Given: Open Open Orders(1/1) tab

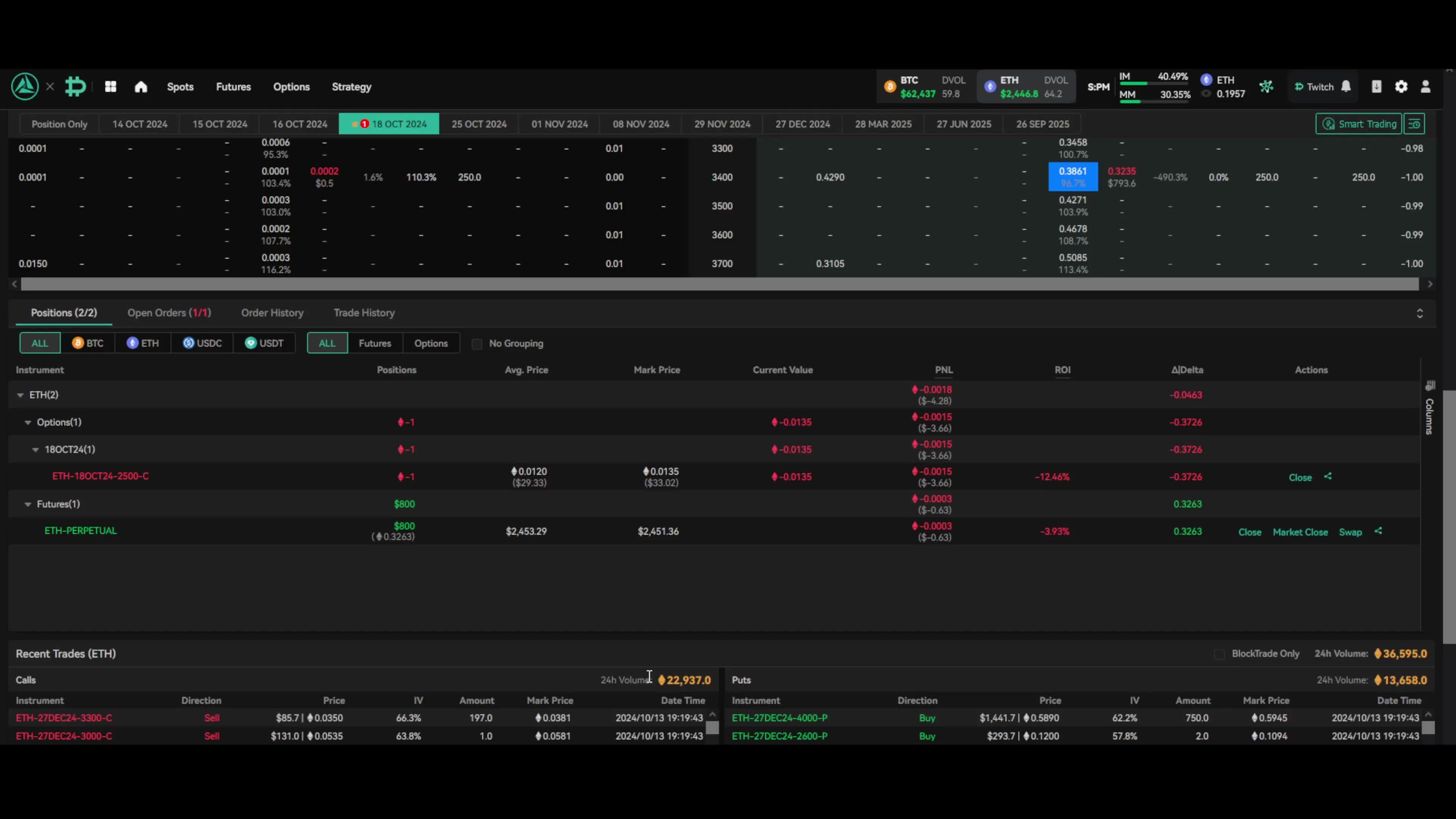Looking at the screenshot, I should click(169, 312).
